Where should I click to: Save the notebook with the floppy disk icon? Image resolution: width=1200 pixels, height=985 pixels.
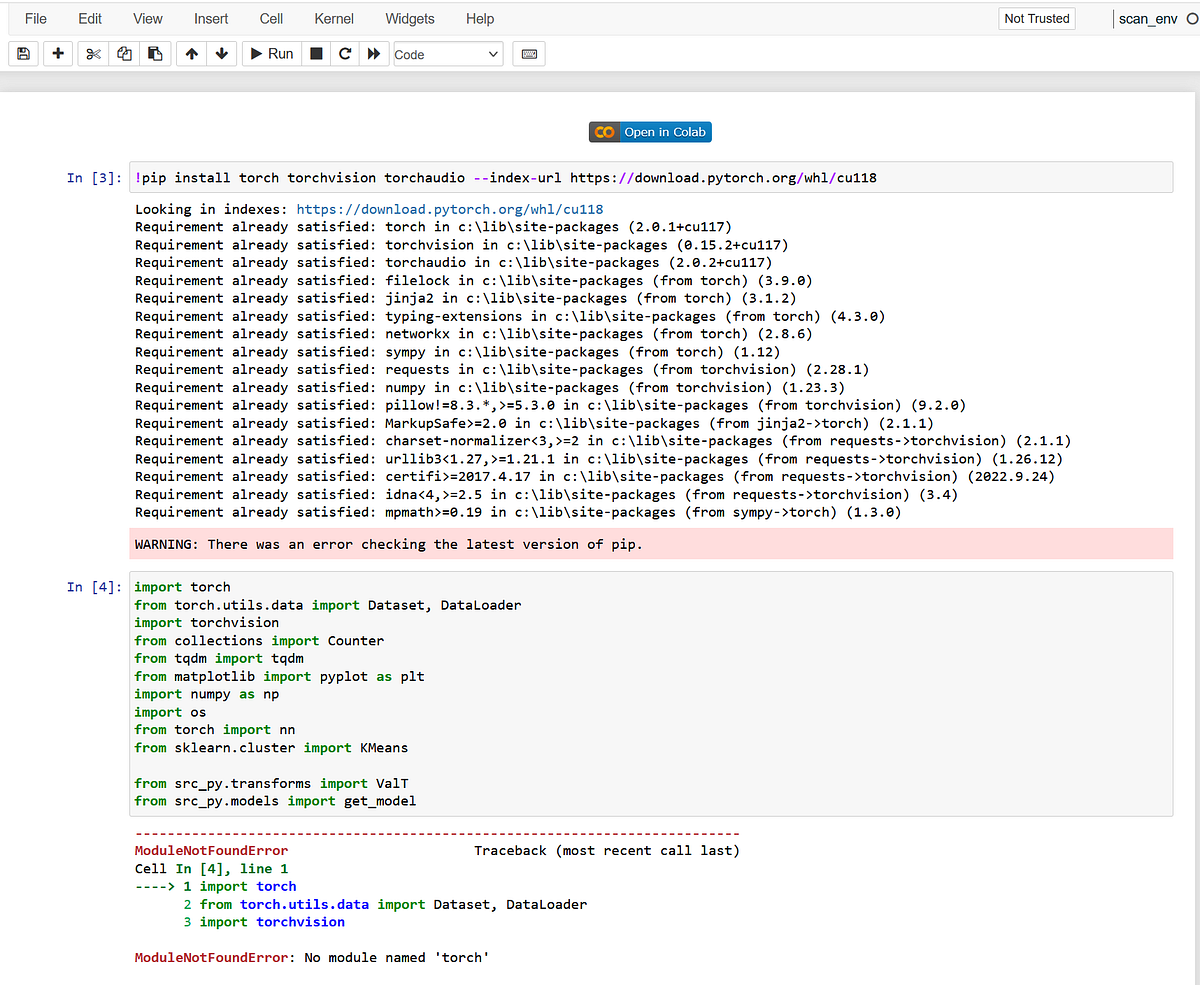click(23, 53)
